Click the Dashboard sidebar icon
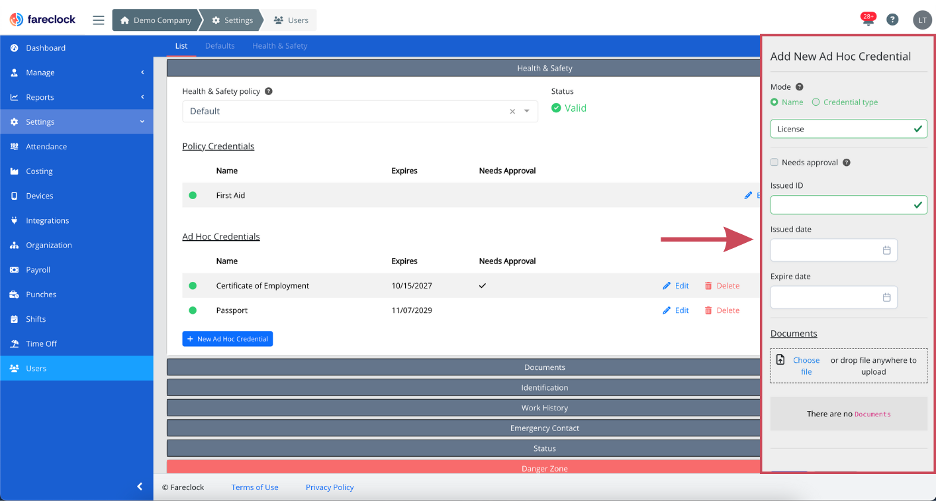The width and height of the screenshot is (936, 502). coord(14,48)
